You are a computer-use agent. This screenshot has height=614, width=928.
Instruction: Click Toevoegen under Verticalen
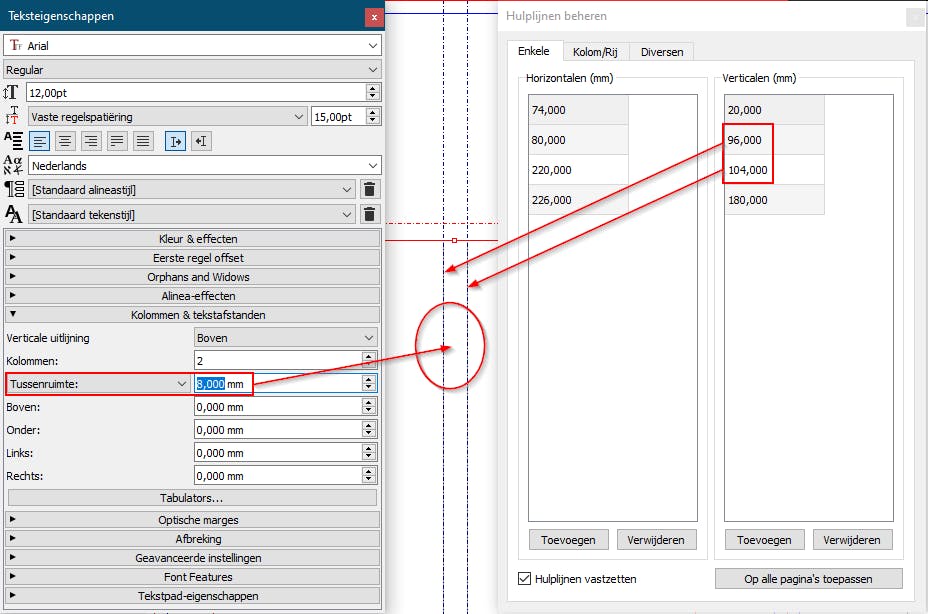(764, 540)
